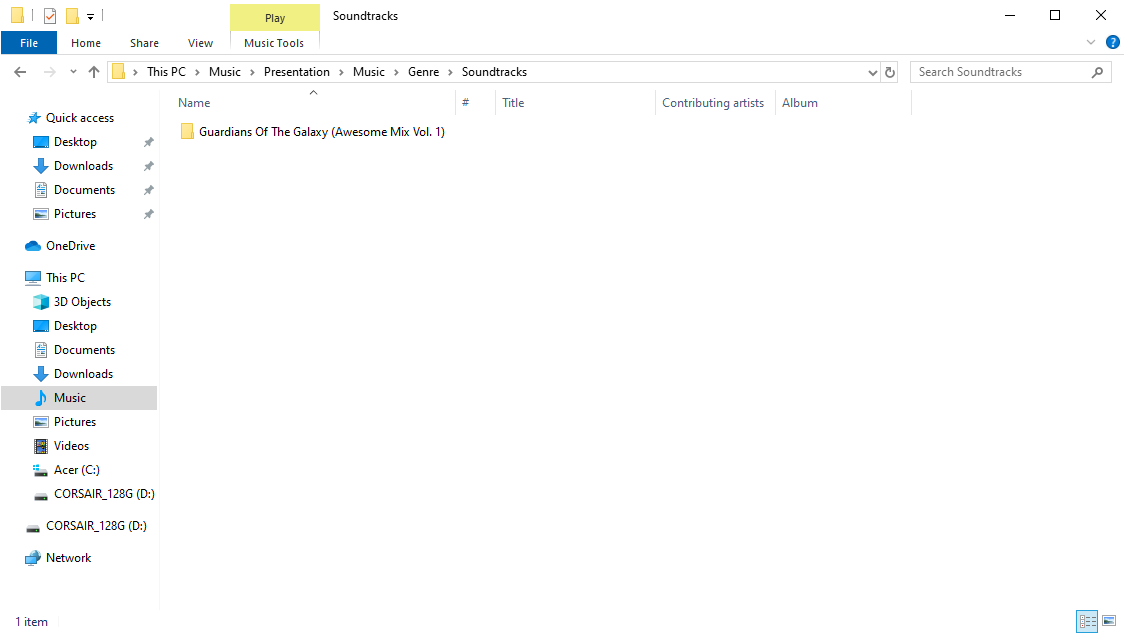Switch to the Share ribbon tab

[144, 43]
